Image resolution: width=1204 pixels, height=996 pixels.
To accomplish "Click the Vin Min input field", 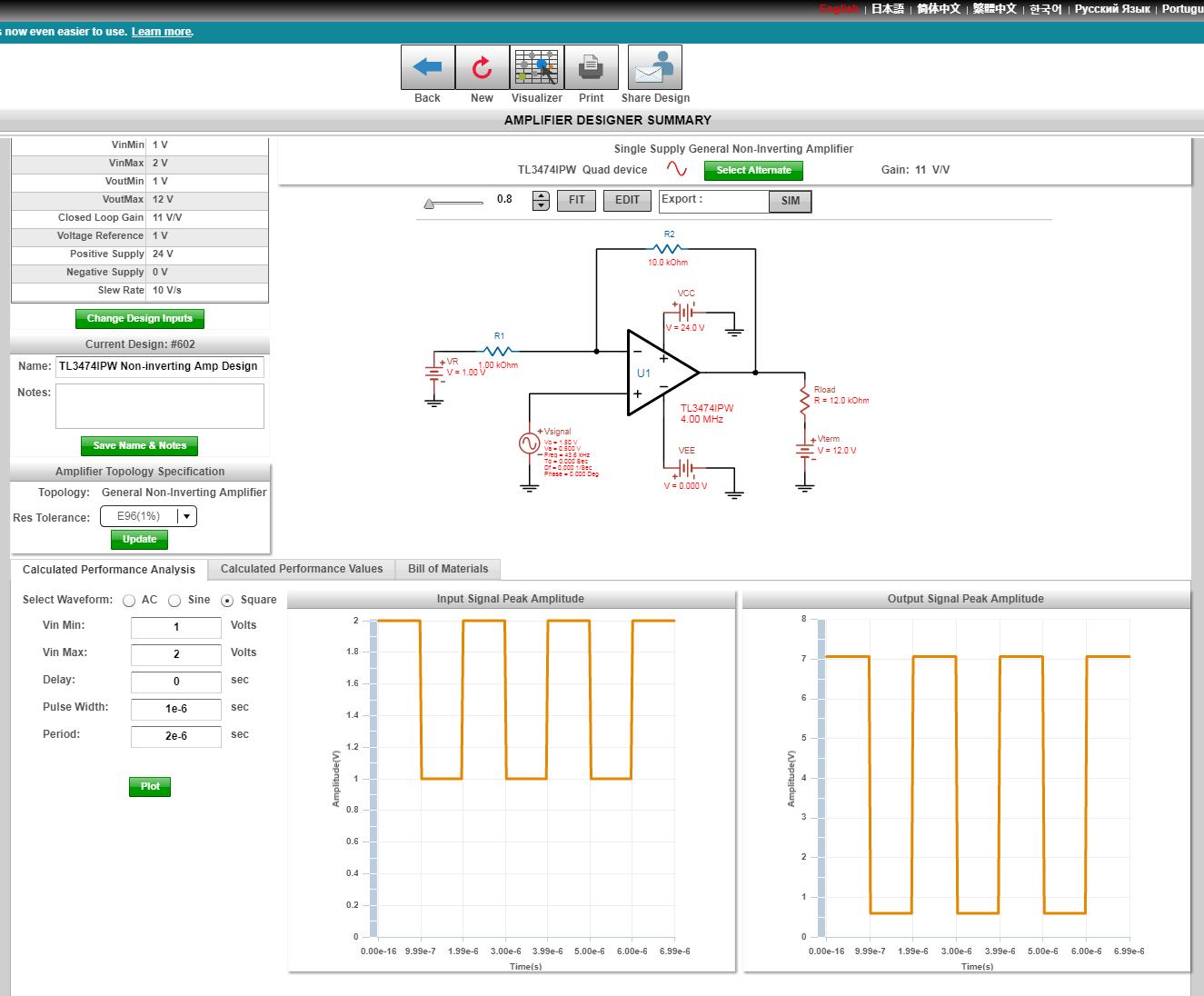I will click(176, 628).
